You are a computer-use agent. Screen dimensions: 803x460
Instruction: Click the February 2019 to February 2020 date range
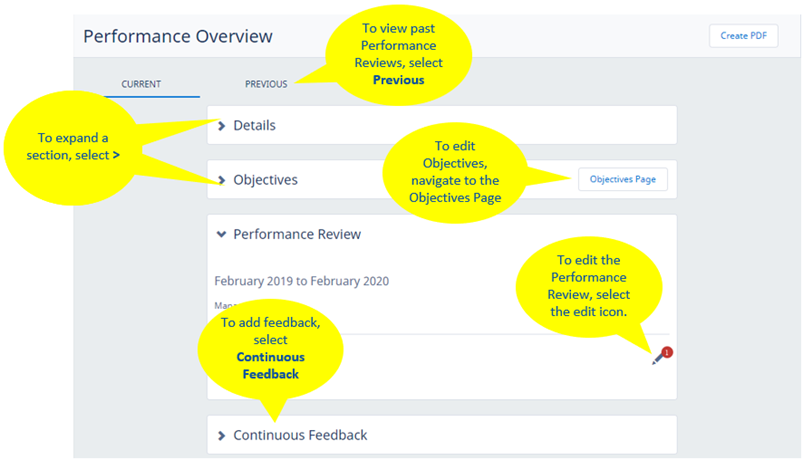pyautogui.click(x=301, y=281)
